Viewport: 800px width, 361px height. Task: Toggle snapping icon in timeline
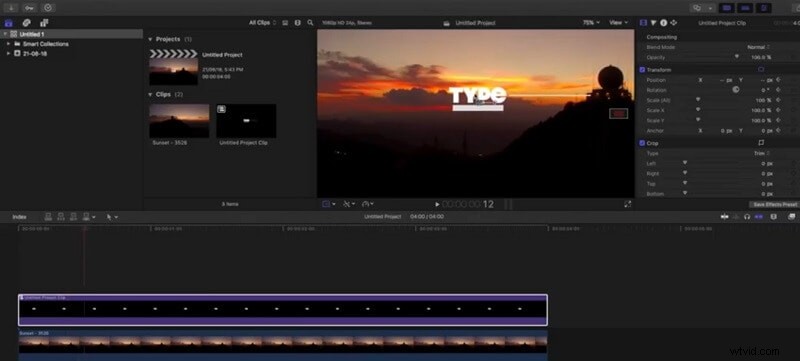759,217
